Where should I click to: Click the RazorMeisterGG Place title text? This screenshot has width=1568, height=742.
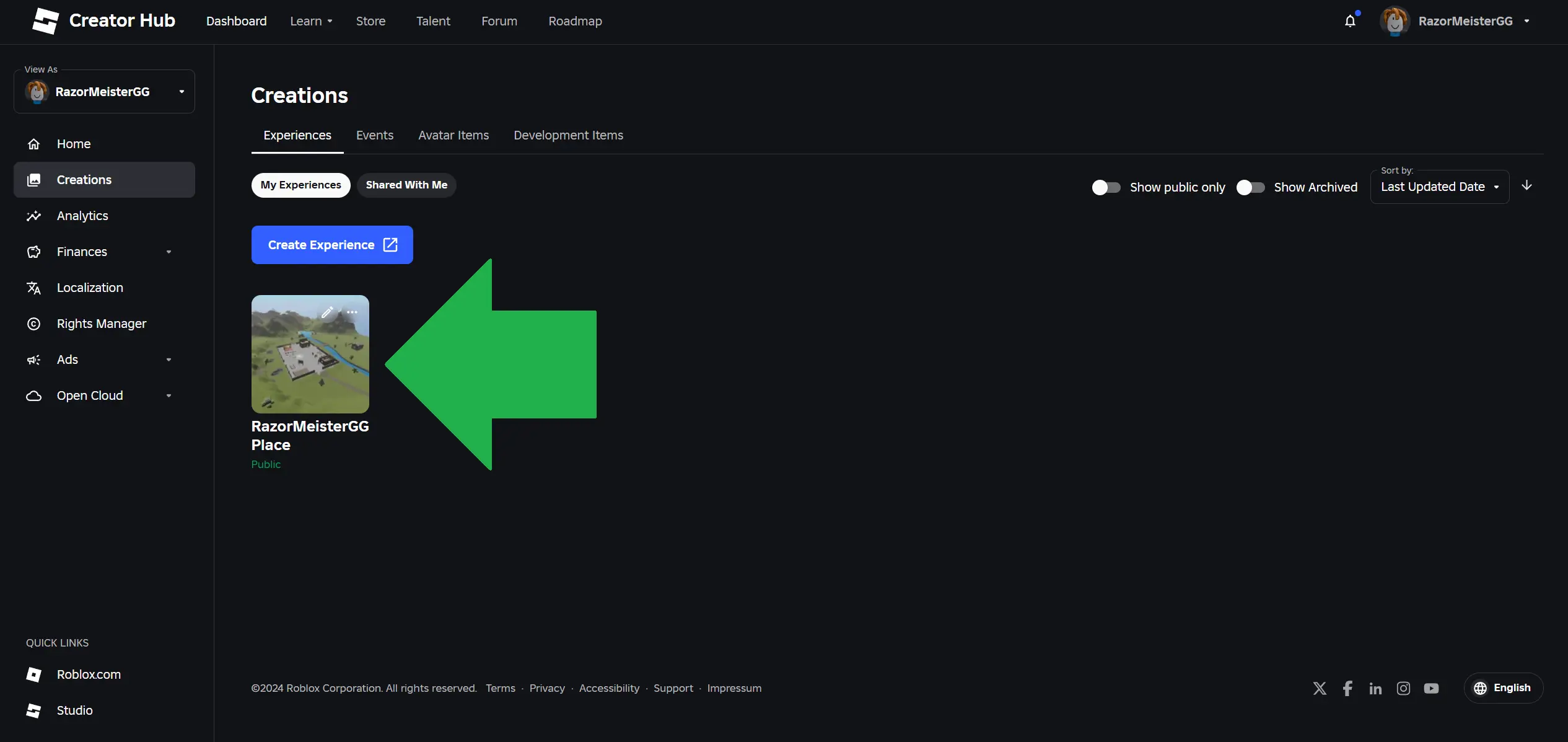pos(310,436)
